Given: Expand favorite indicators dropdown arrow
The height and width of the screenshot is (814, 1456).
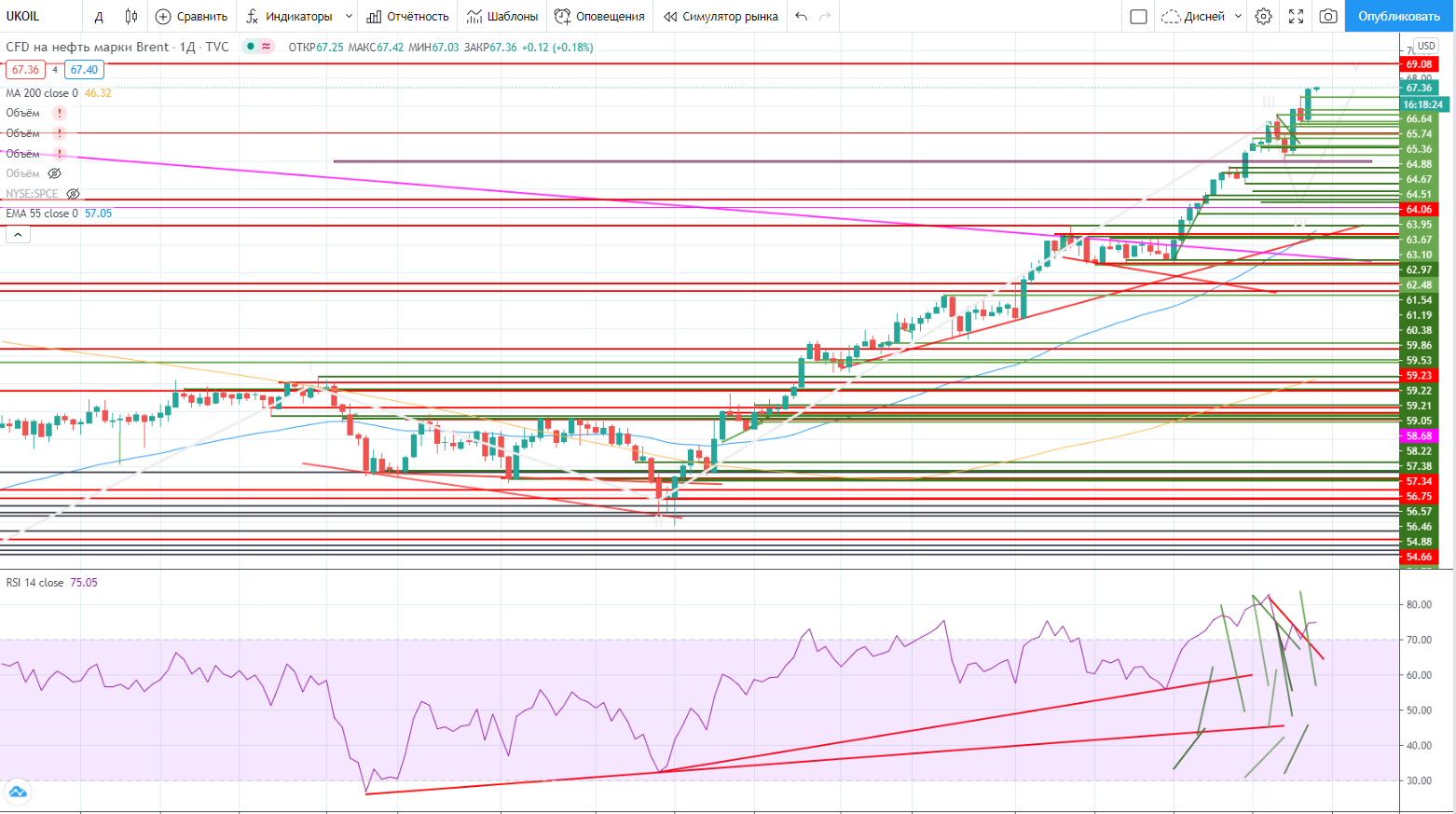Looking at the screenshot, I should pyautogui.click(x=349, y=16).
